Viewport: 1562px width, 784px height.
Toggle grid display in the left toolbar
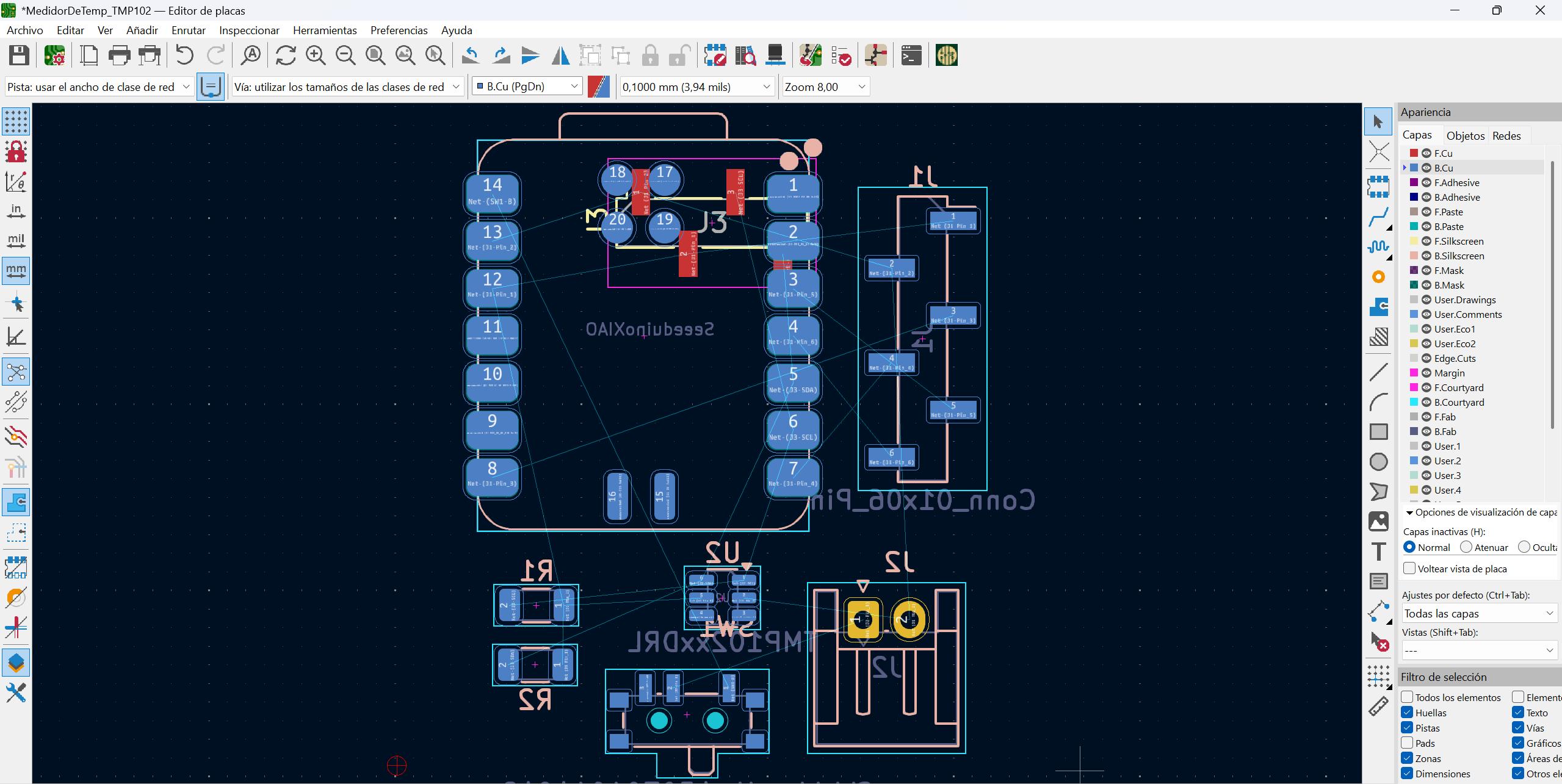[x=16, y=121]
